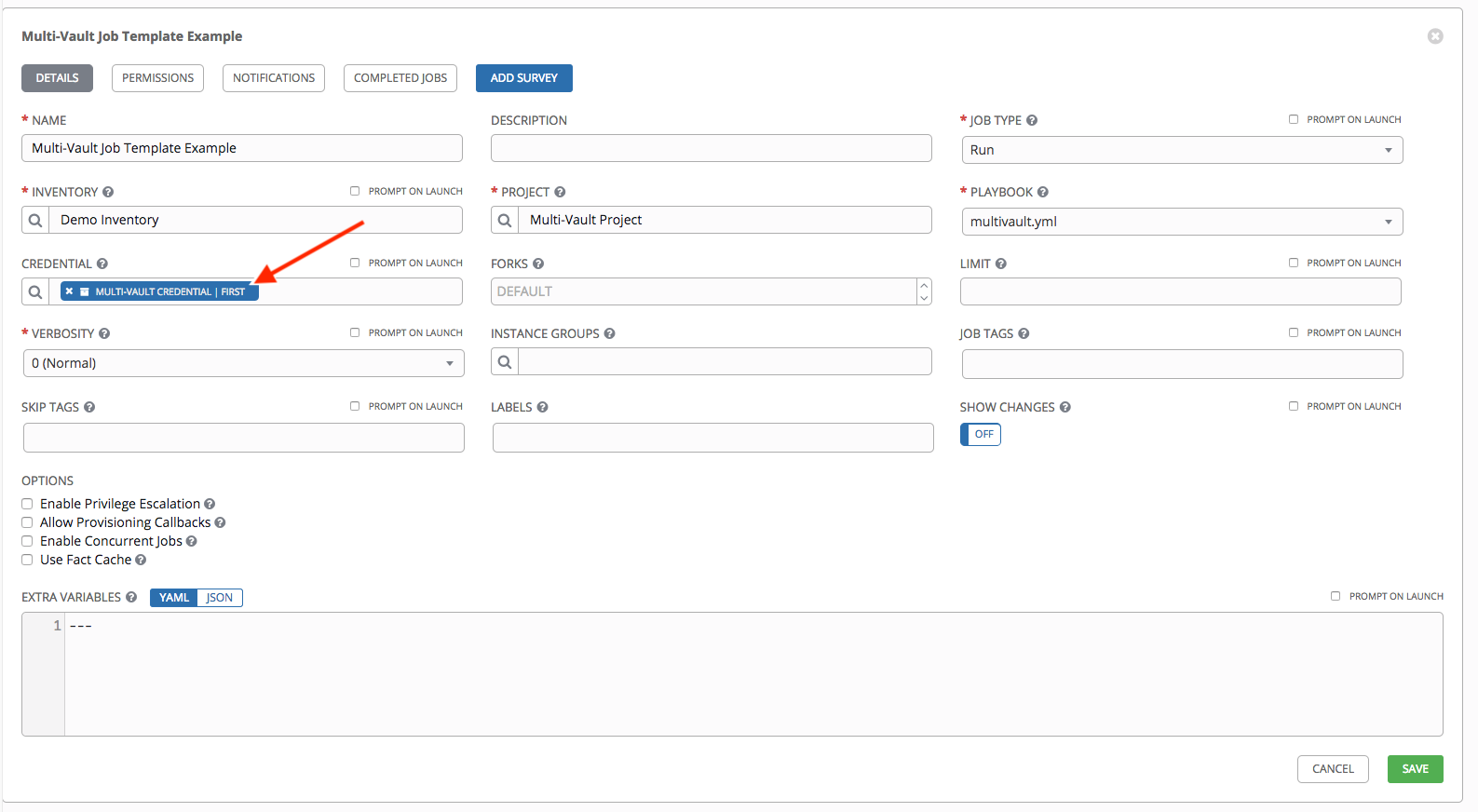Open the Project lookup search icon
The image size is (1478, 812).
coord(505,220)
